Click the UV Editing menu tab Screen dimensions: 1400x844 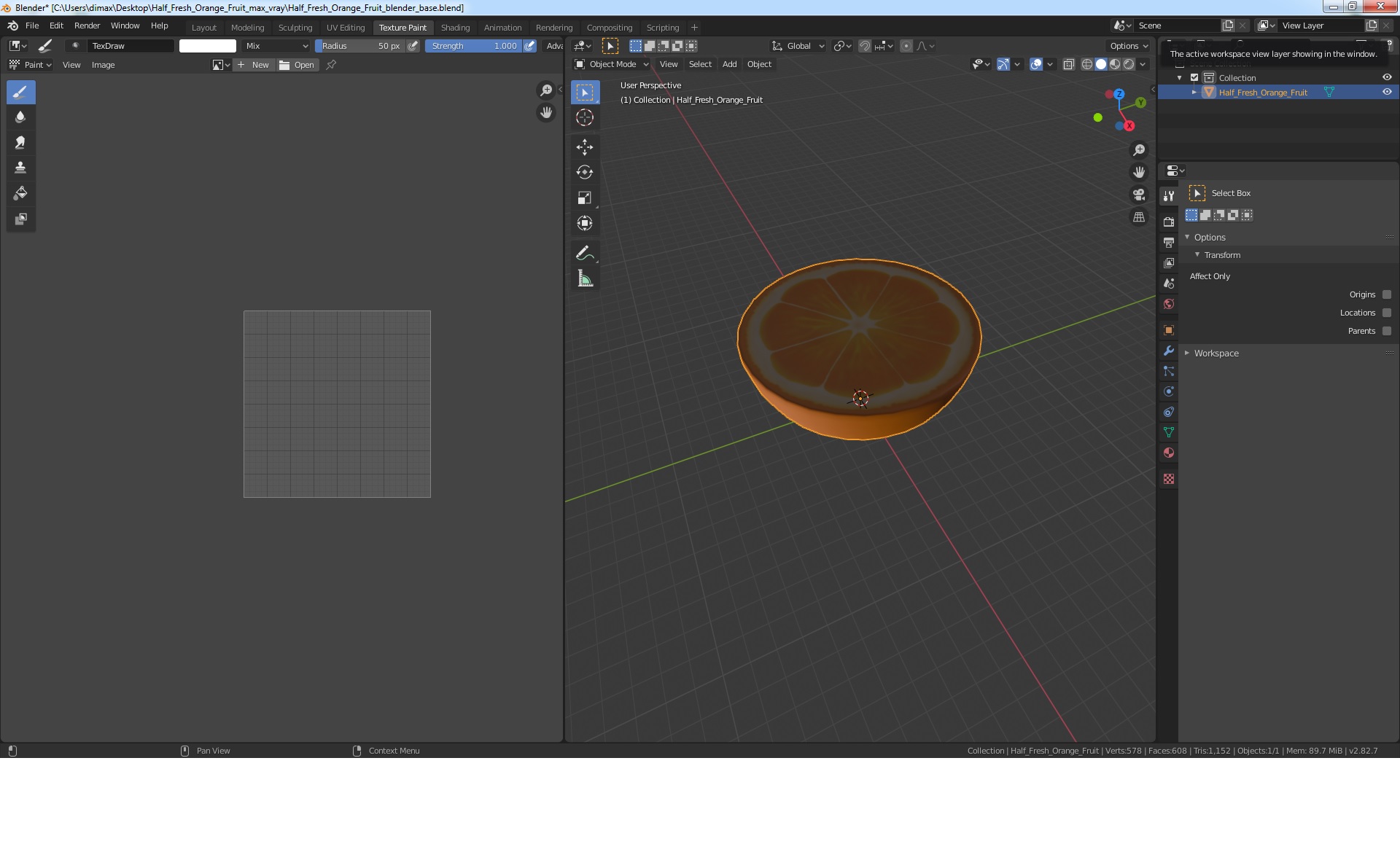[345, 27]
